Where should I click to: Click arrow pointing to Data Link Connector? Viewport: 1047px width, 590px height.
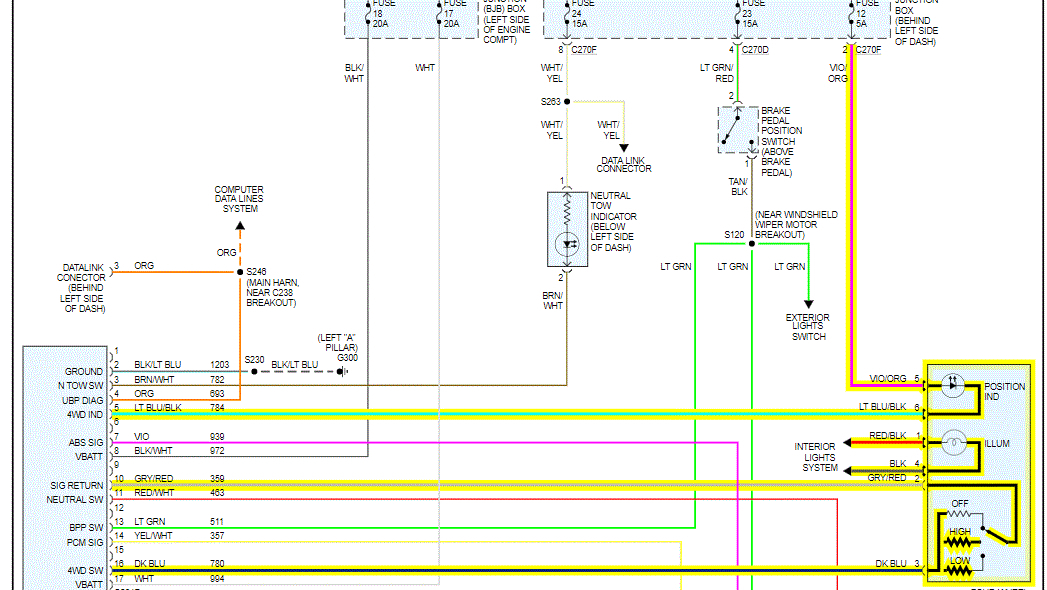pos(624,148)
